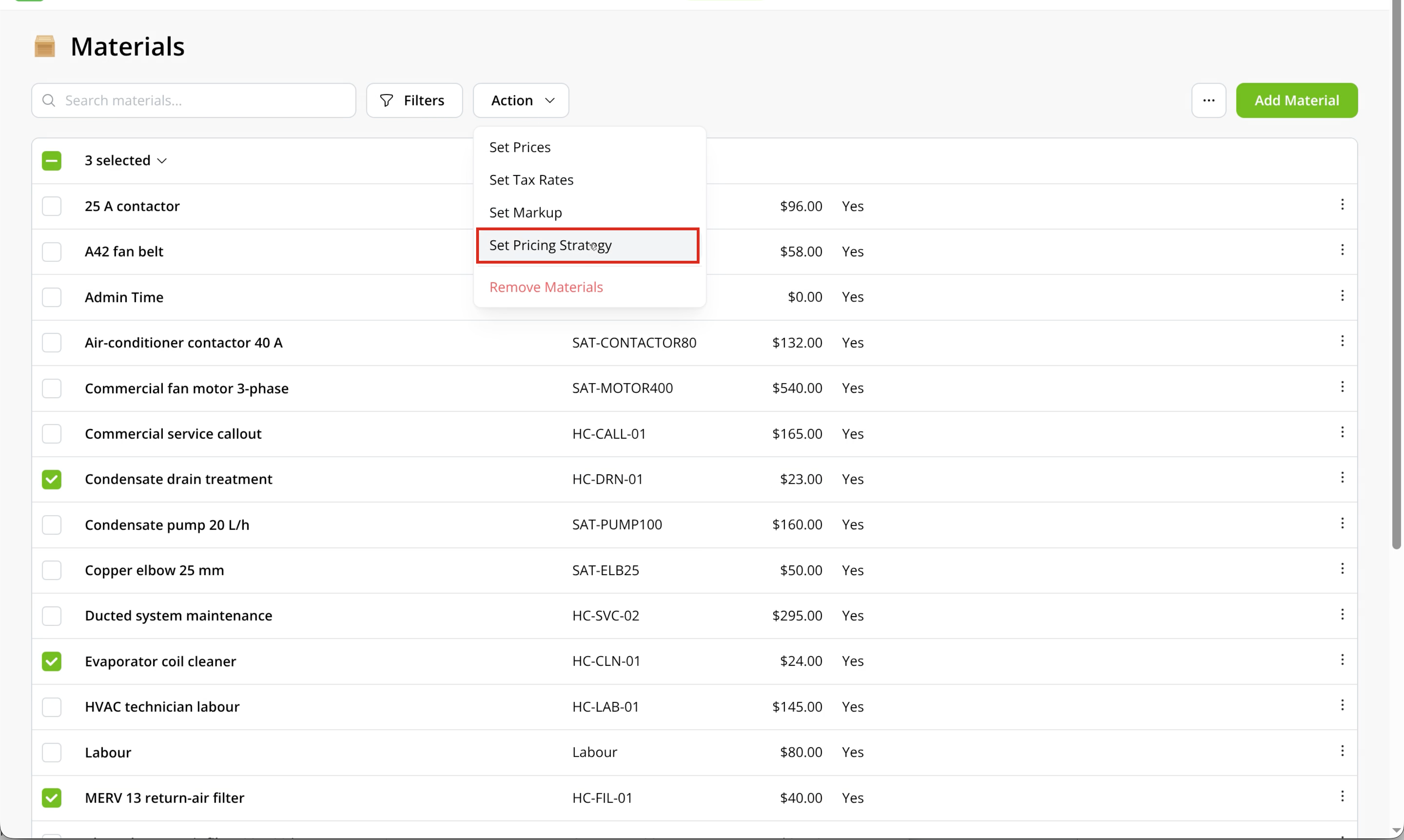The width and height of the screenshot is (1404, 840).
Task: Click SAT-PUMP100 code cell
Action: point(617,525)
